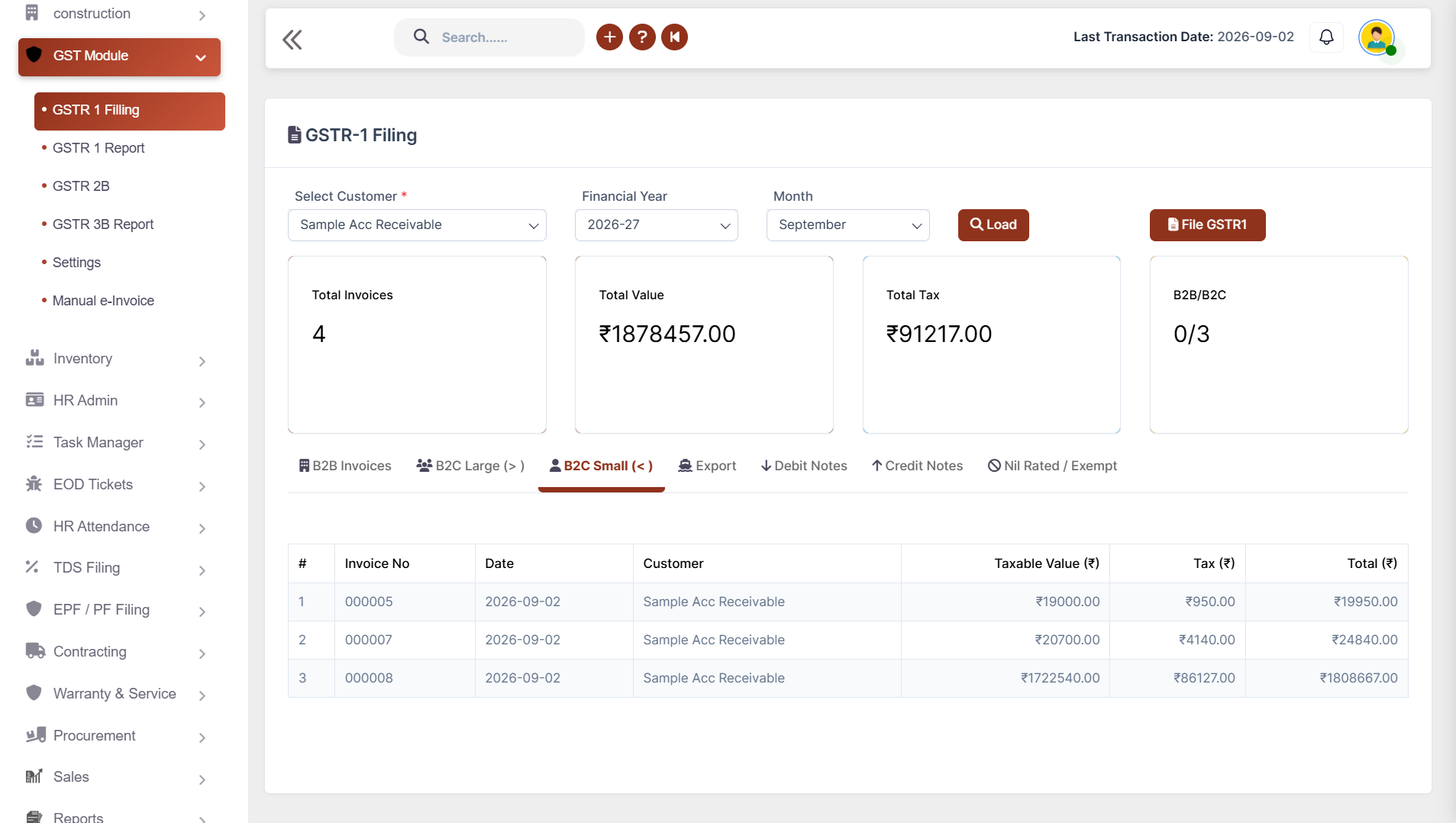The width and height of the screenshot is (1456, 823).
Task: Click the red plus add button
Action: coord(609,37)
